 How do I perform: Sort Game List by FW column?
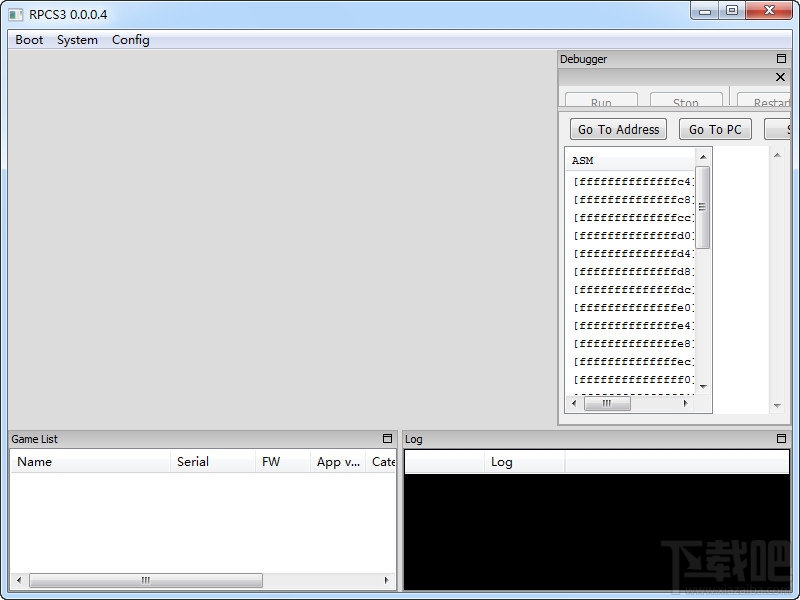(283, 462)
